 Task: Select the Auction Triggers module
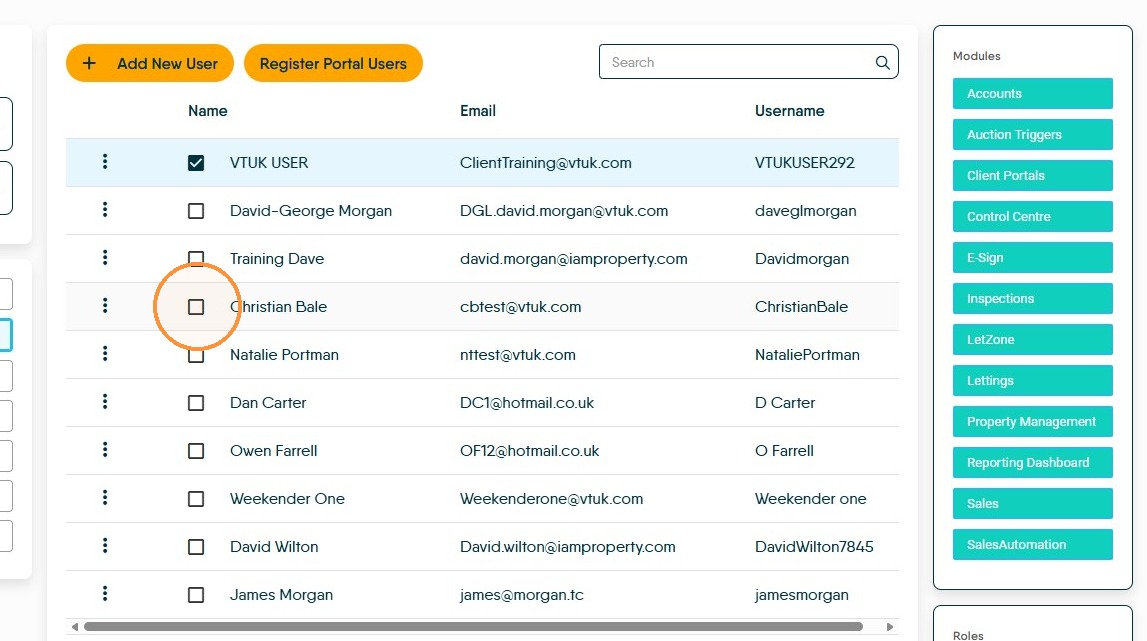click(1032, 135)
